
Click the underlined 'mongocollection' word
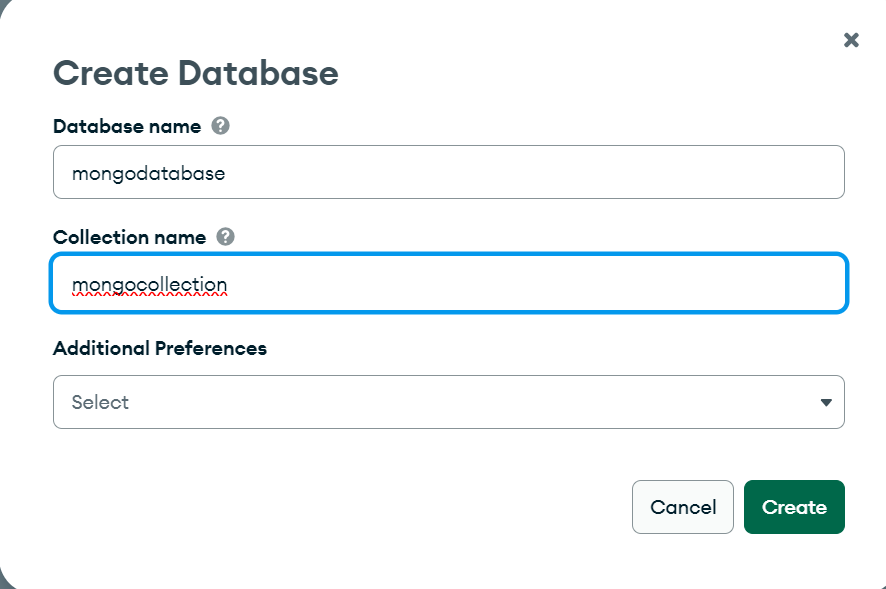[x=150, y=284]
